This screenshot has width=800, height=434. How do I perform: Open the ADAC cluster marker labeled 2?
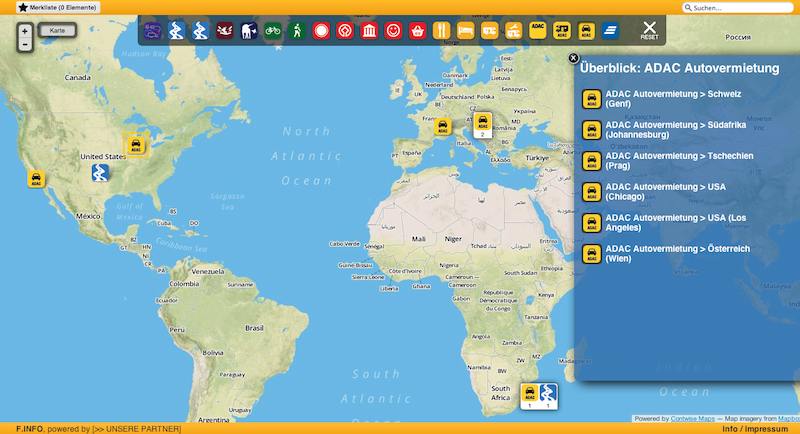(483, 125)
